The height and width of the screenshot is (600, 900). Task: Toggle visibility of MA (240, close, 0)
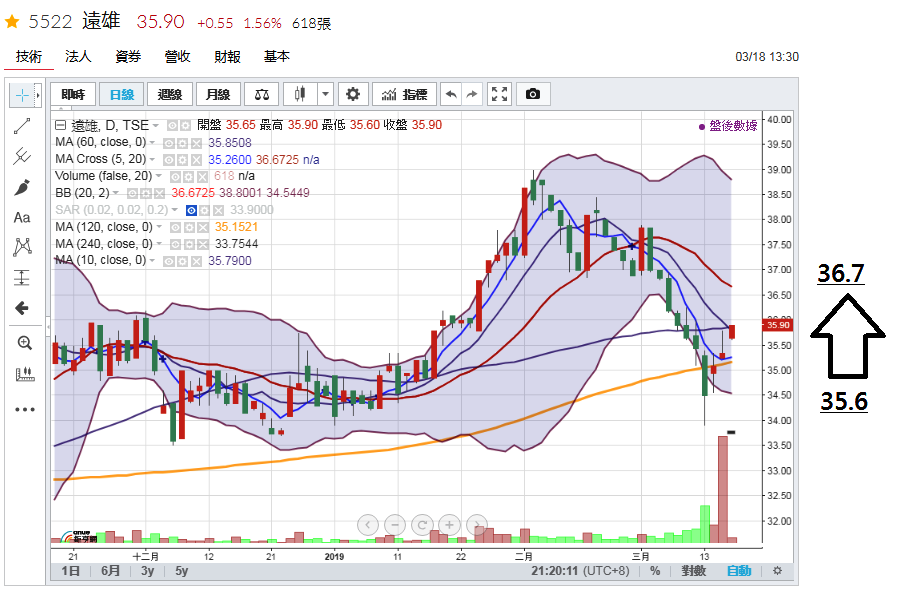click(176, 245)
